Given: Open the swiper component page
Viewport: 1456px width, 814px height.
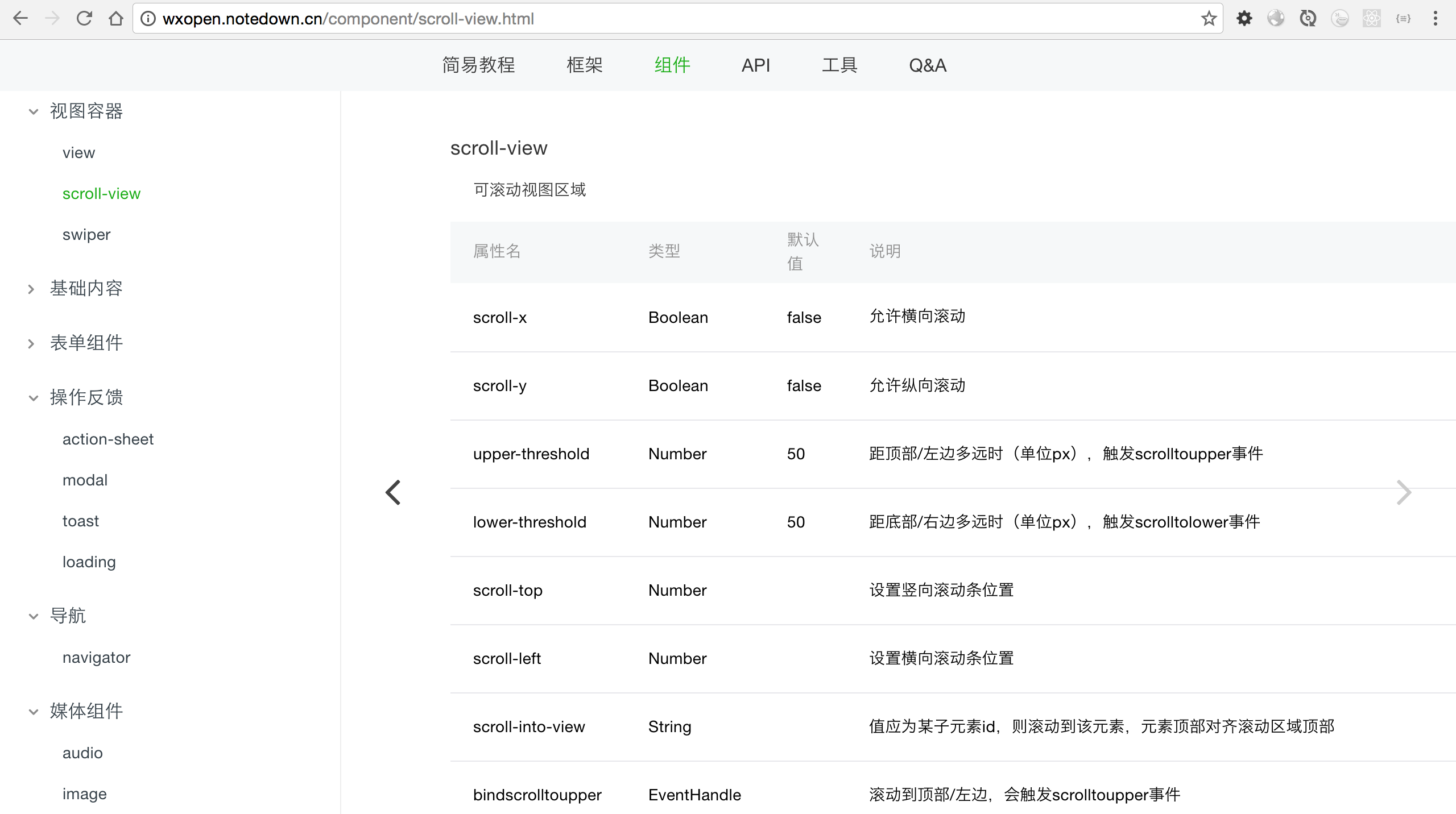Looking at the screenshot, I should [x=86, y=235].
